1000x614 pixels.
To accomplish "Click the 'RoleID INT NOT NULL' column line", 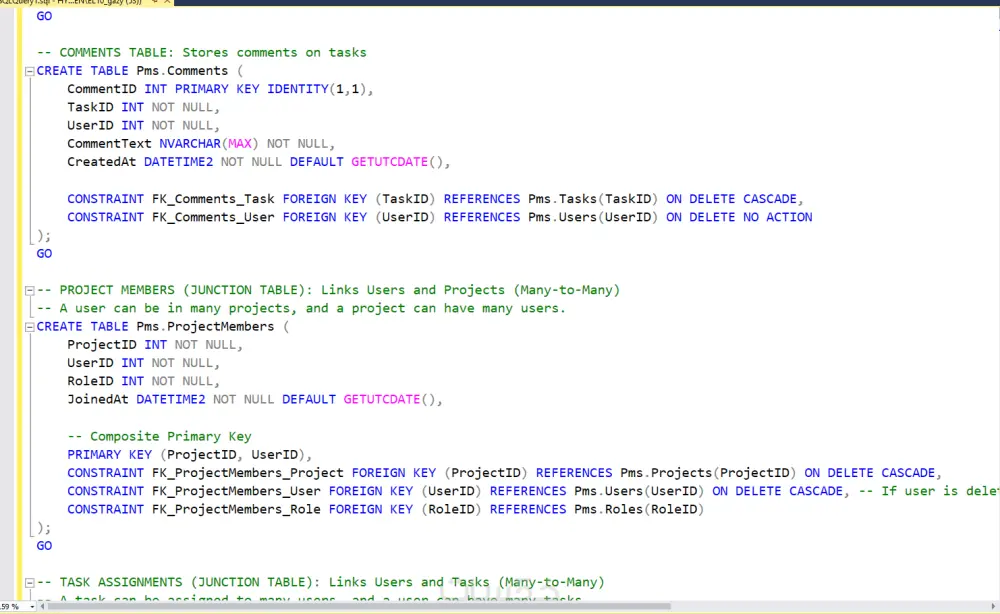I will coord(143,381).
